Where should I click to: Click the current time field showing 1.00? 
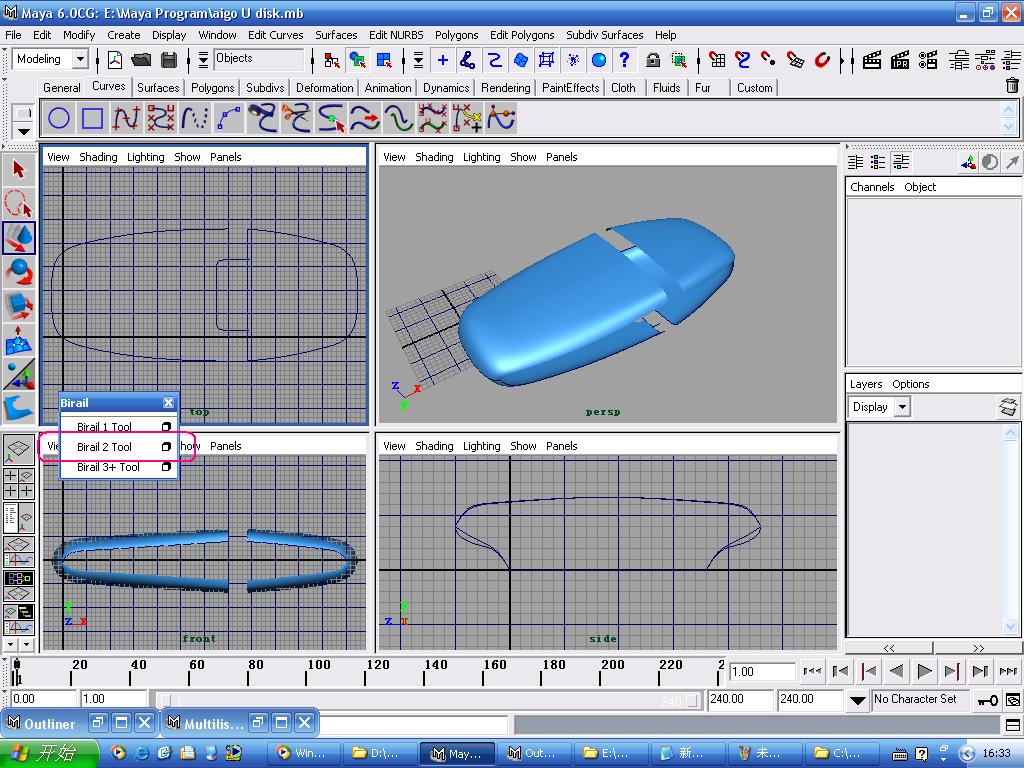click(x=762, y=671)
